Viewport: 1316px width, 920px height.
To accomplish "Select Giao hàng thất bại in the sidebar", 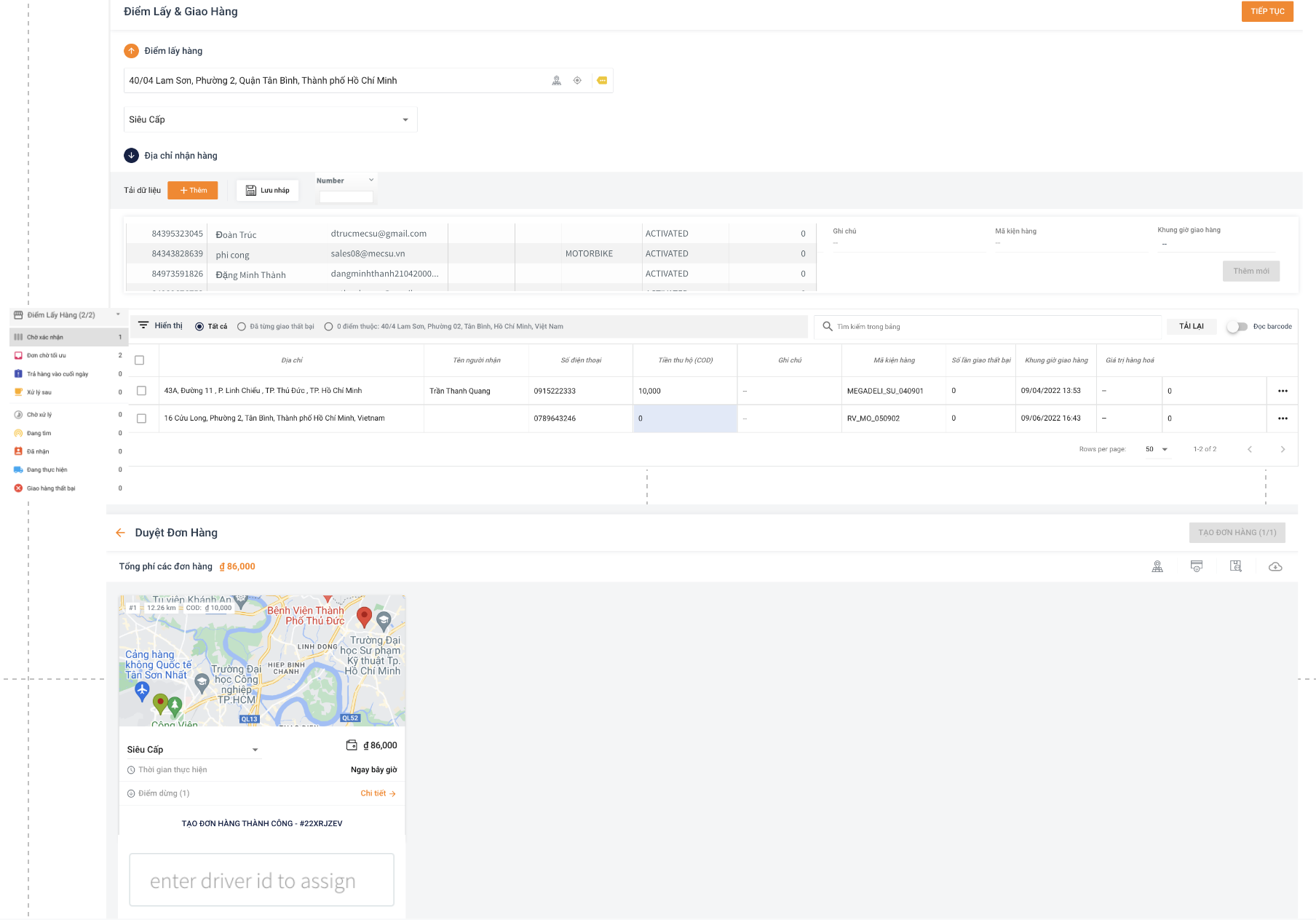I will pyautogui.click(x=51, y=488).
